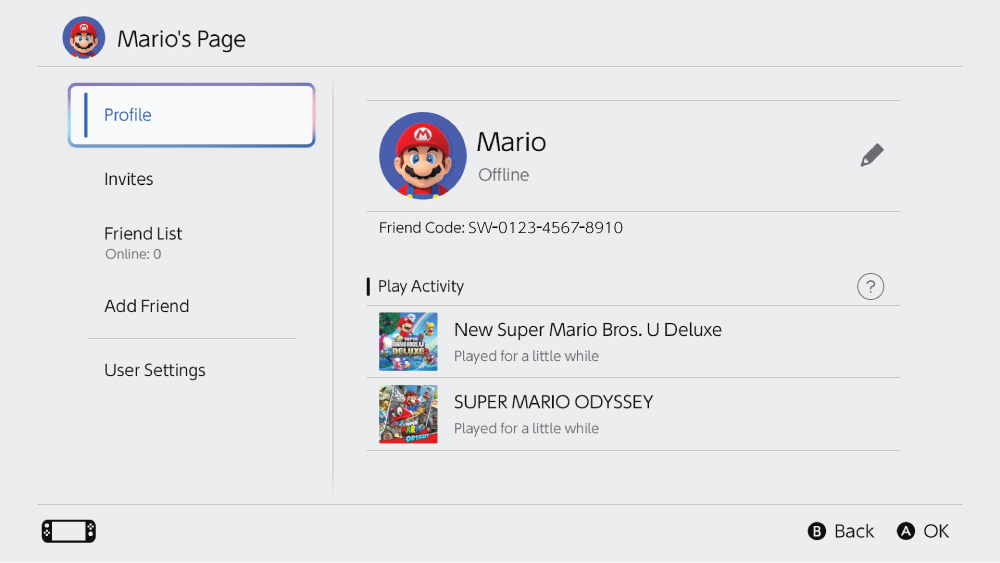Click the controller icon at bottom left
The image size is (1000, 563).
tap(69, 531)
